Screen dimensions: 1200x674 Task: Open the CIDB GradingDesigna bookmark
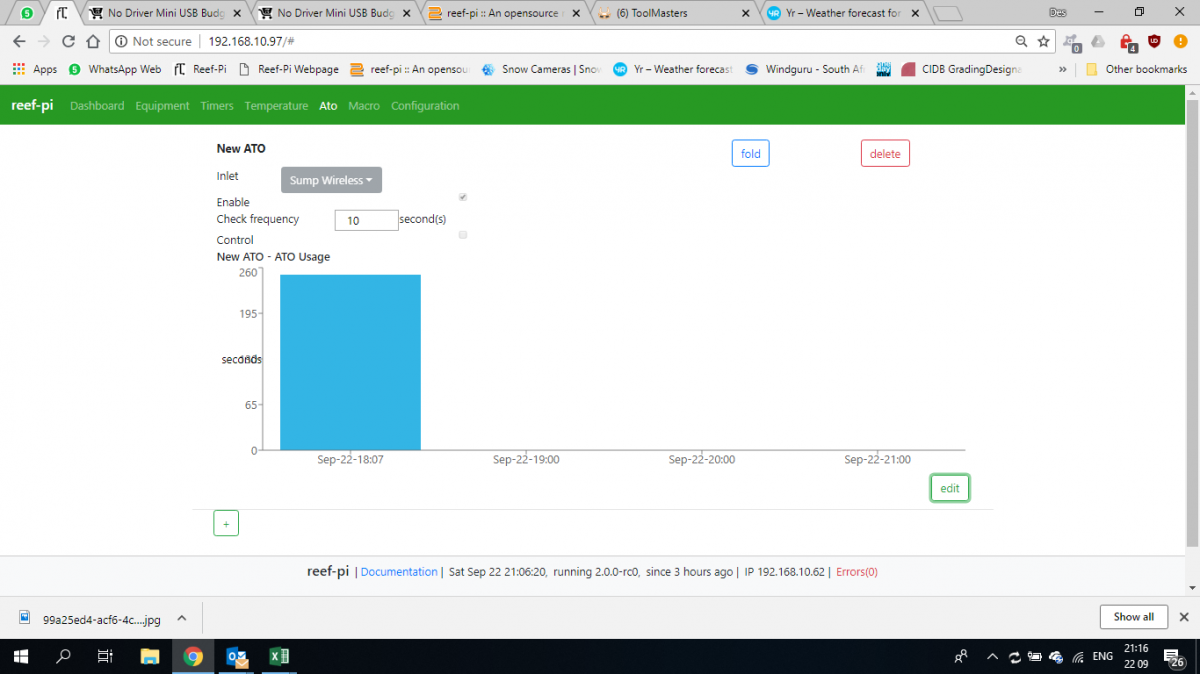click(x=962, y=69)
